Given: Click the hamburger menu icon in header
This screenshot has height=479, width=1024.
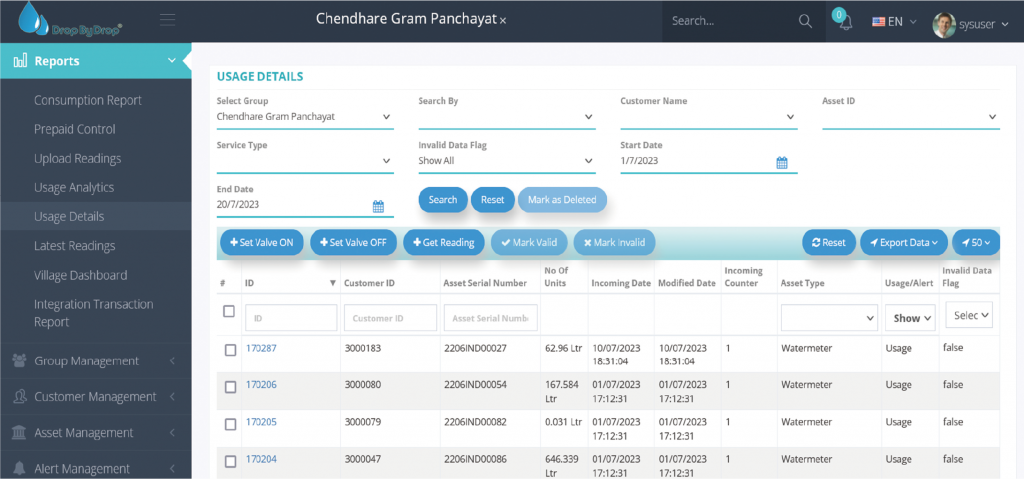Looking at the screenshot, I should (x=167, y=20).
